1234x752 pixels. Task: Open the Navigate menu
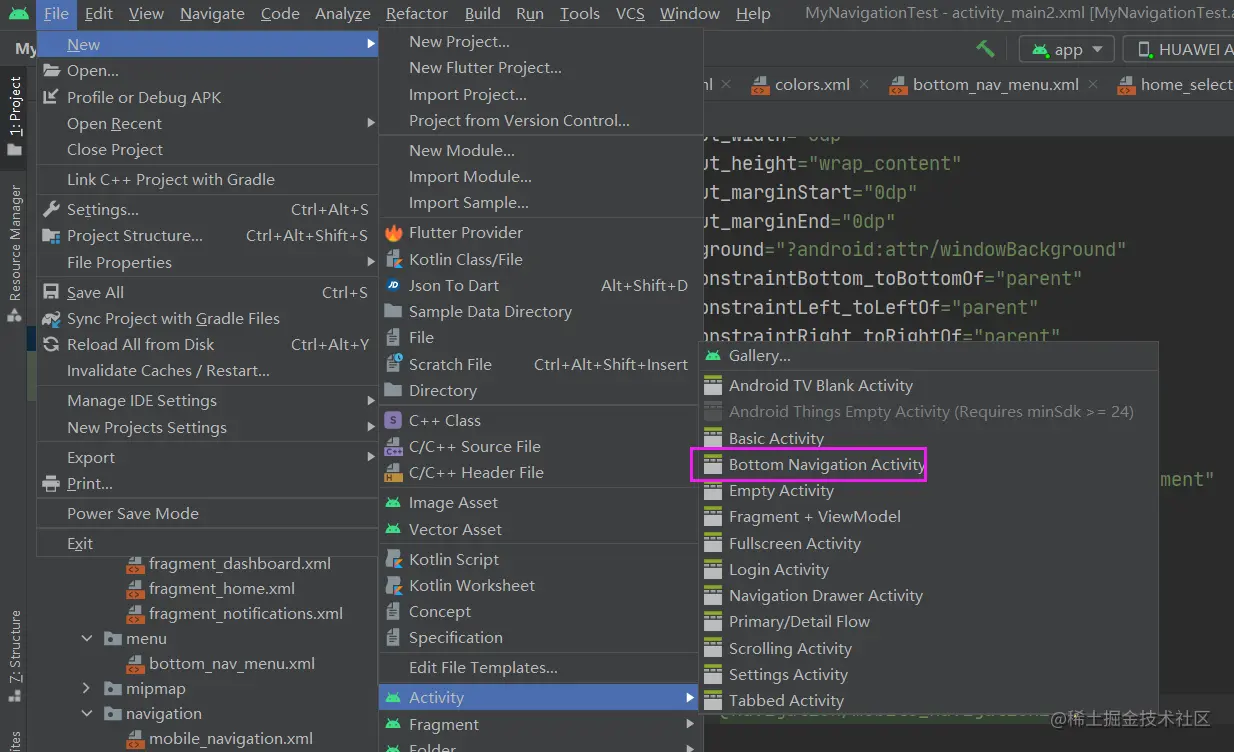coord(212,13)
